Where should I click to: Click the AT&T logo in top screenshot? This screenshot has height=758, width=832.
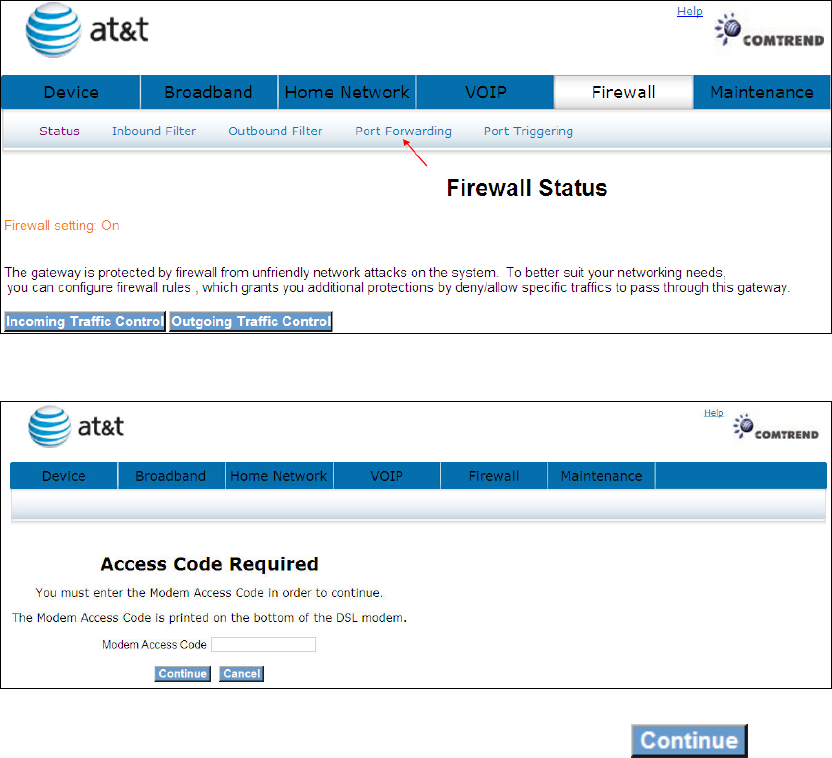click(x=87, y=30)
